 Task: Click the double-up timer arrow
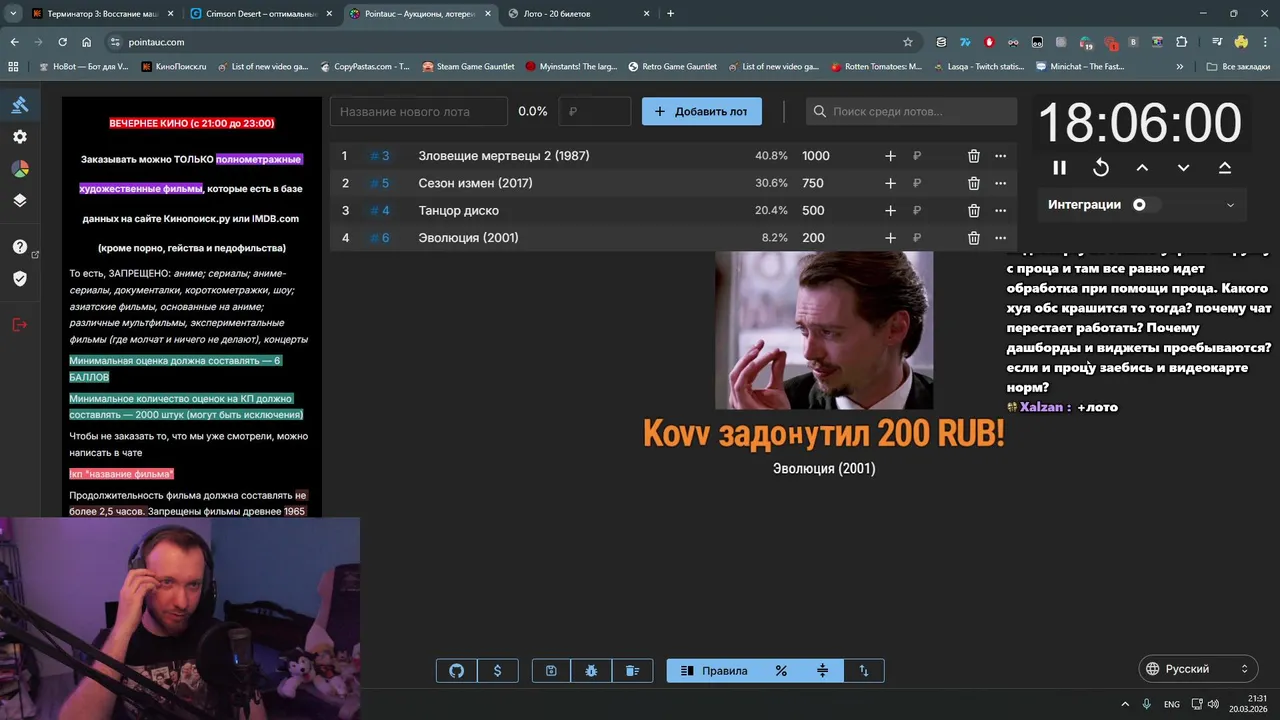tap(1225, 168)
